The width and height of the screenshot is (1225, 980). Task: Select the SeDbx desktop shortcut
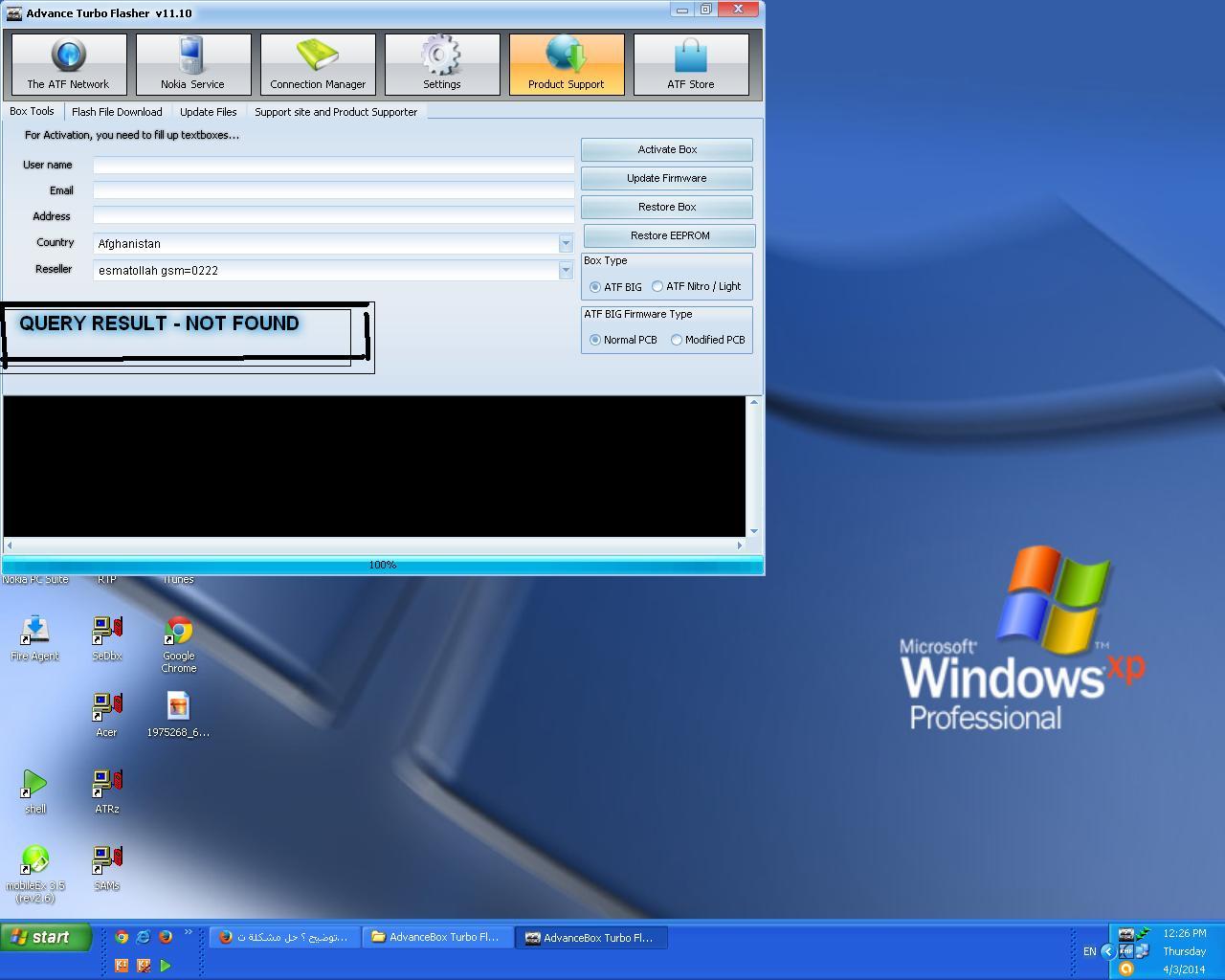(x=107, y=638)
